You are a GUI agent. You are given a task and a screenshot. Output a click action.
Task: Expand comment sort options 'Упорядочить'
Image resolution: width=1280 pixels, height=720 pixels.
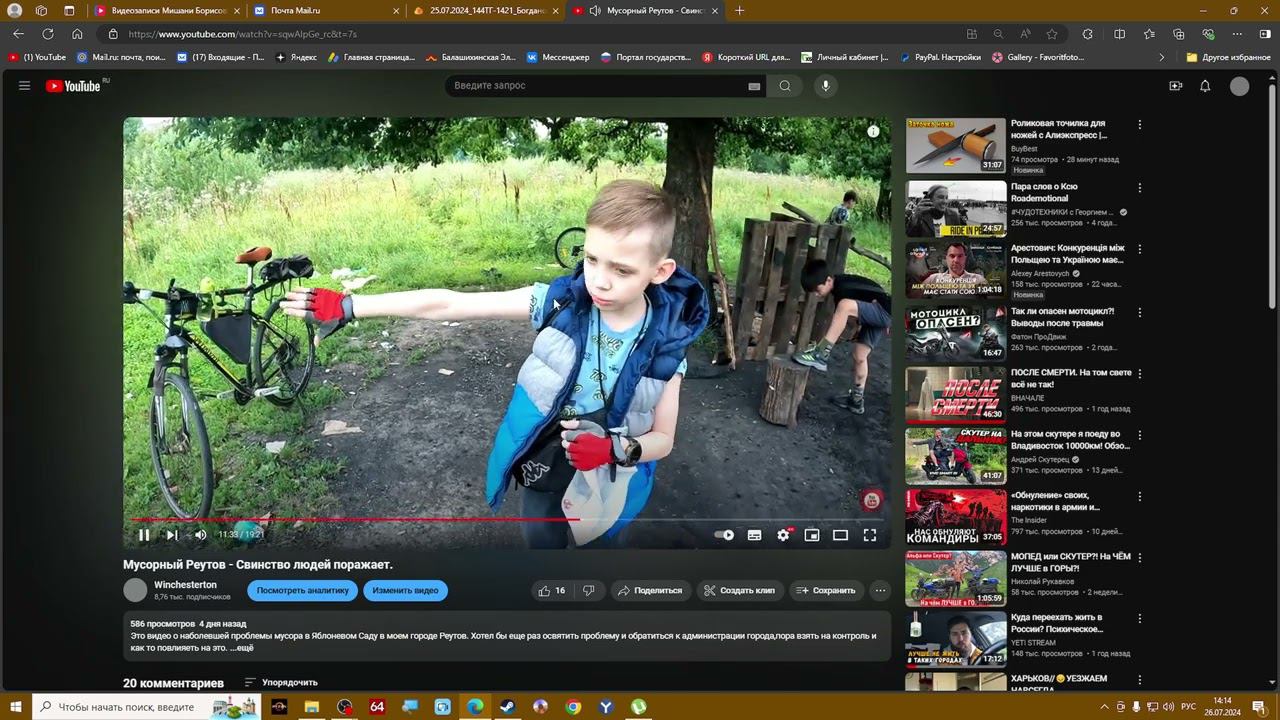point(281,683)
